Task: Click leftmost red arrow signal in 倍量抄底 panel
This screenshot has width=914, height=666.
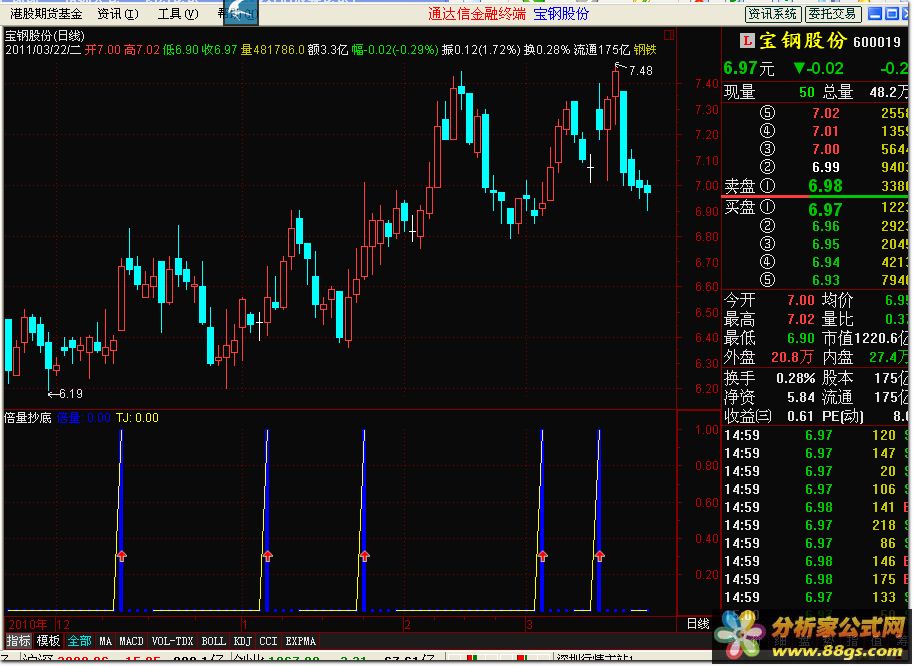Action: (121, 555)
